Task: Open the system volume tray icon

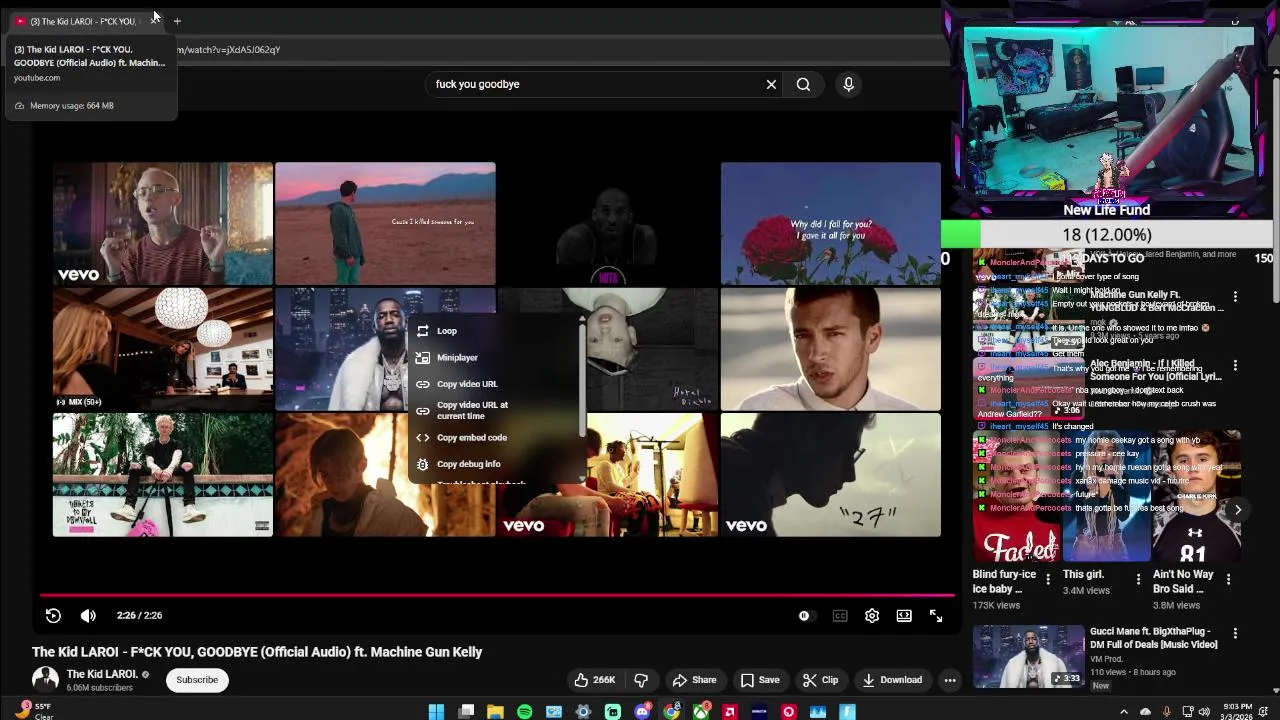Action: (x=1205, y=712)
